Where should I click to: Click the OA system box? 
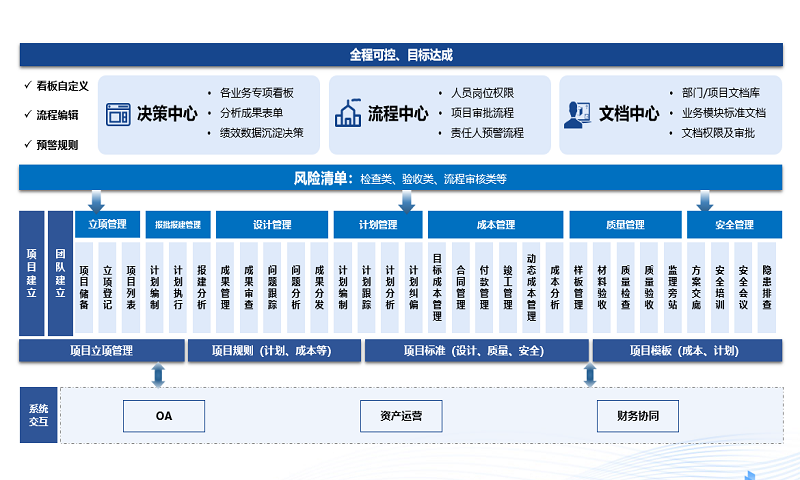click(x=164, y=415)
